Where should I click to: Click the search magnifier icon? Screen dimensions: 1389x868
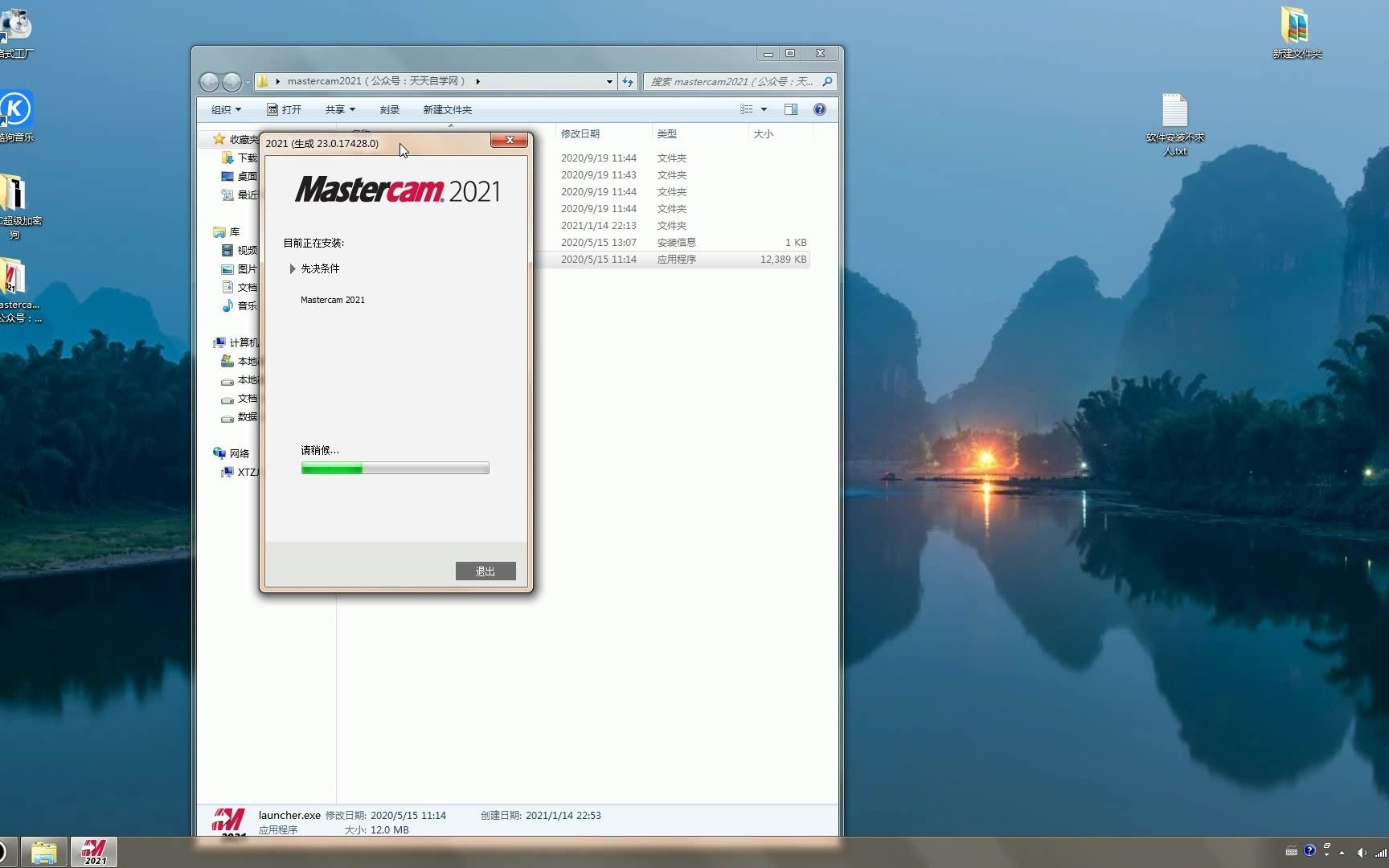[827, 81]
